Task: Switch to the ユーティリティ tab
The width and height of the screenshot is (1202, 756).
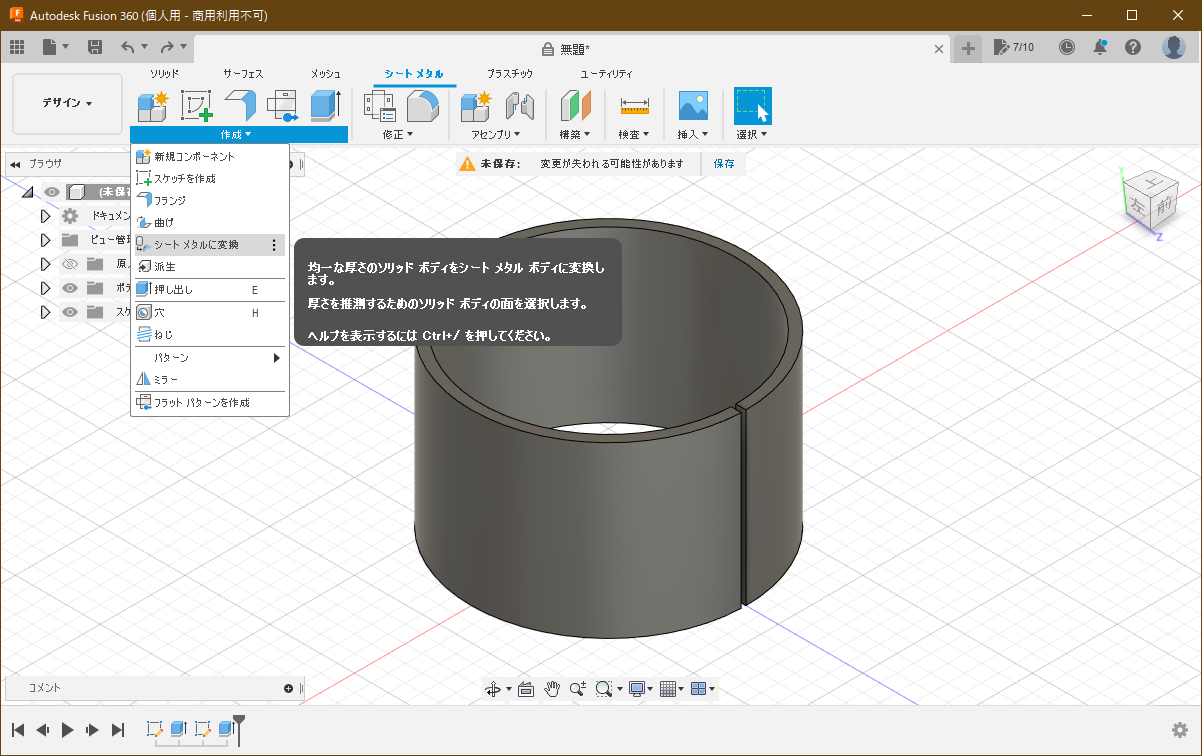Action: pos(607,74)
